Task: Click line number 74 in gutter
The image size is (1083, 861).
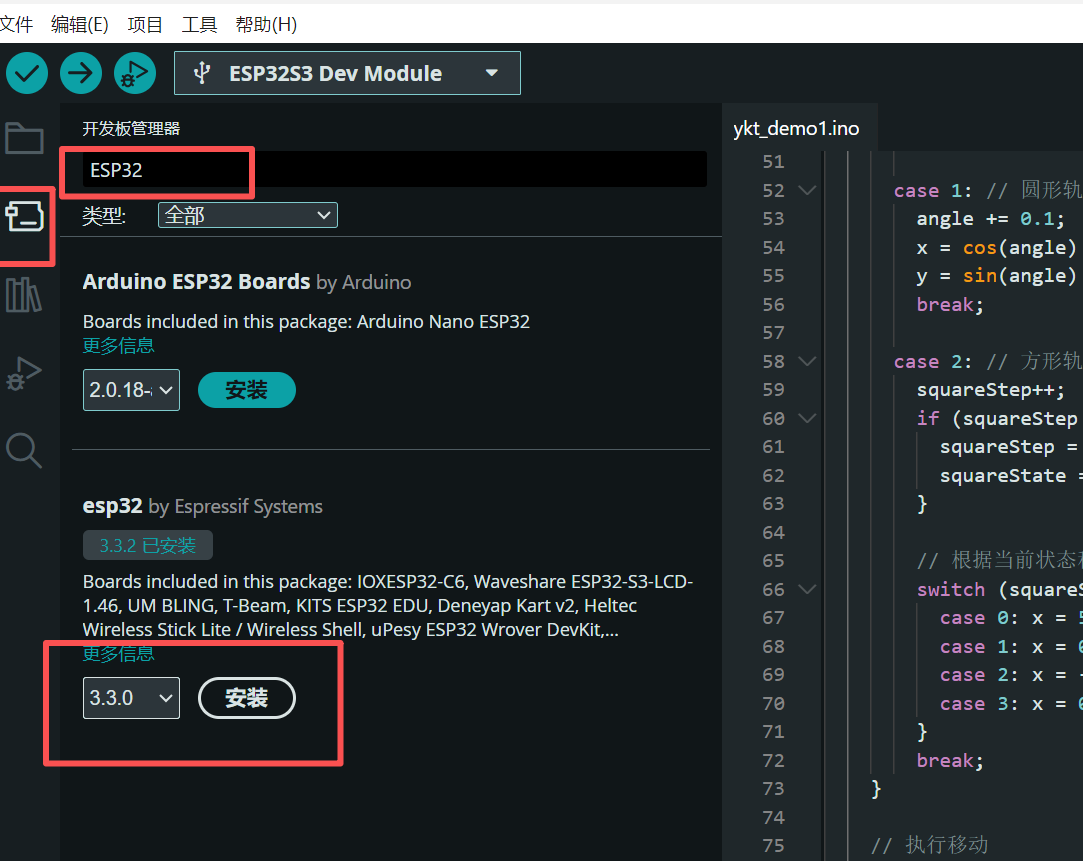Action: [773, 818]
